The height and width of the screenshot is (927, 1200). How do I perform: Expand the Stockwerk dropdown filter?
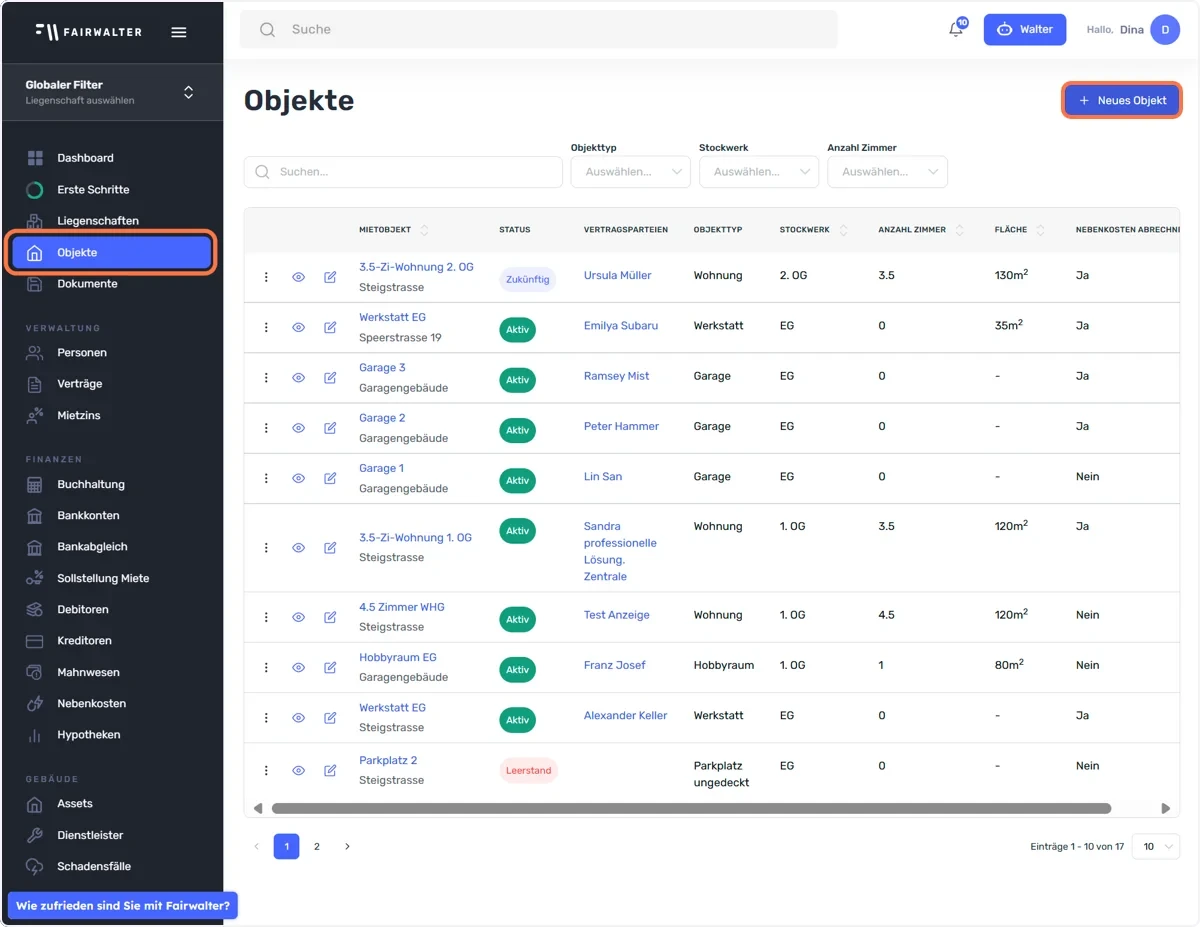click(x=758, y=172)
